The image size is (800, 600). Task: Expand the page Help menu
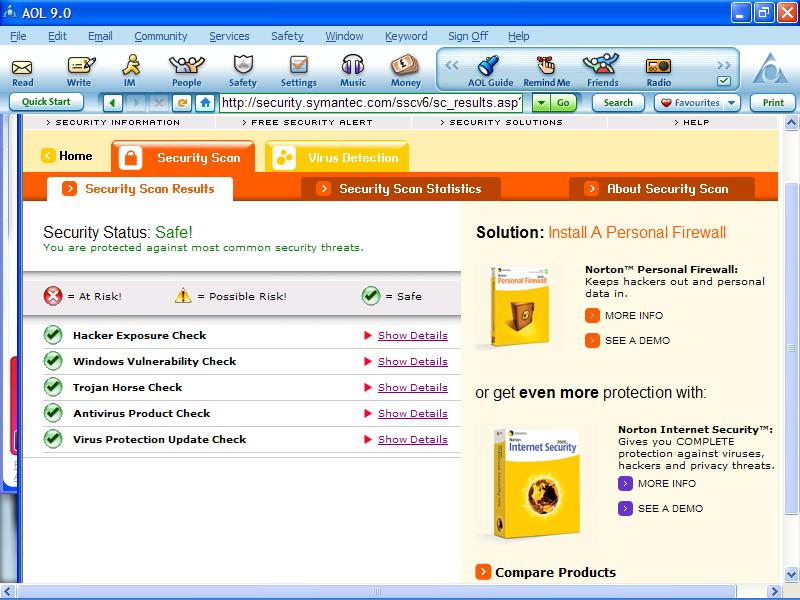click(691, 122)
